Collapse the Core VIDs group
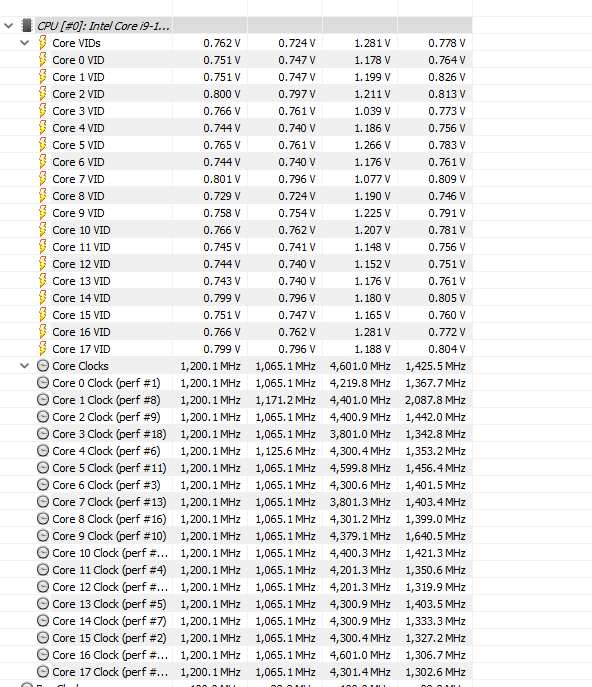The width and height of the screenshot is (592, 687). point(25,43)
